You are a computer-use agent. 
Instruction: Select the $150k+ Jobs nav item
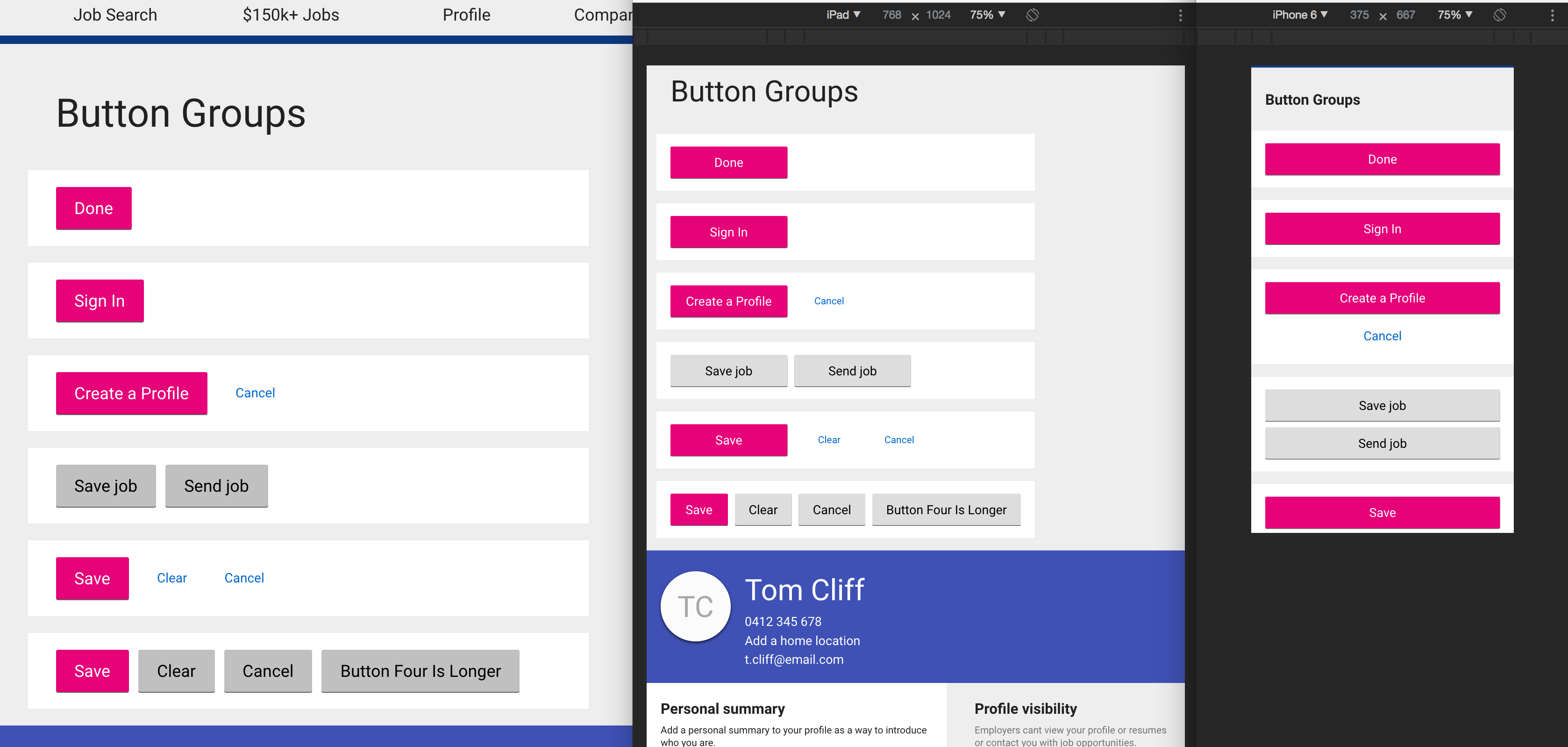click(x=290, y=15)
